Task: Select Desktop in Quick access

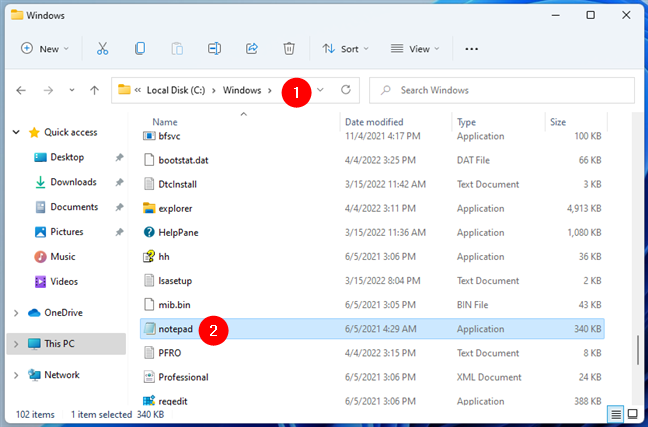Action: coord(67,157)
